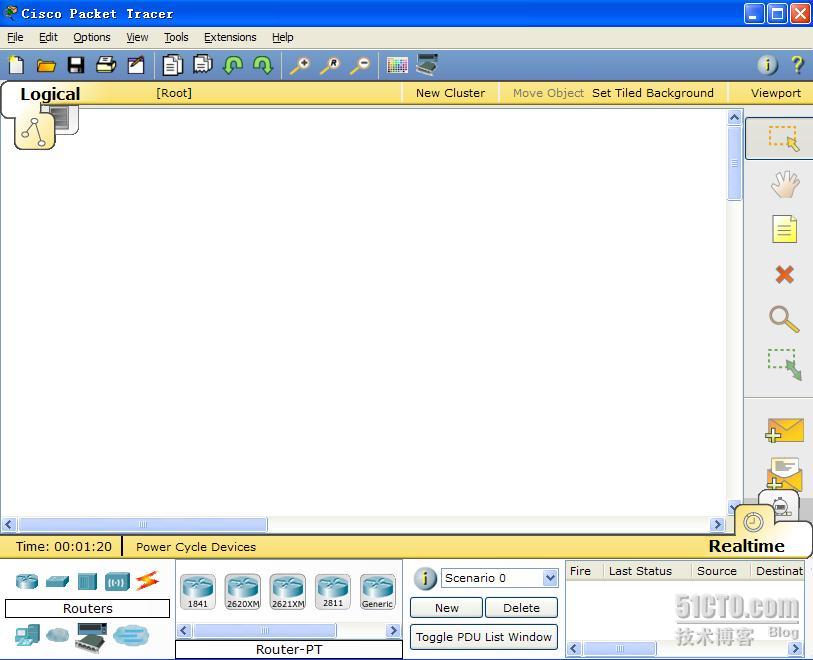The image size is (813, 660).
Task: Click the scenario information icon
Action: tap(425, 578)
